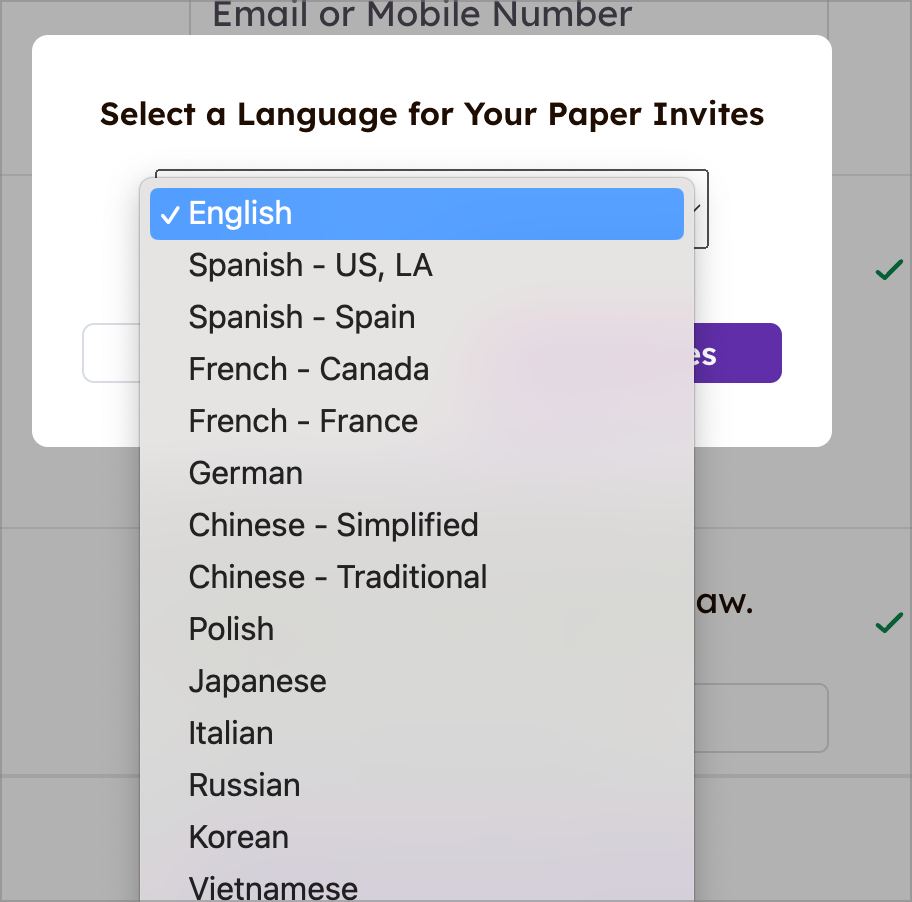Select French - Canada from the list
This screenshot has height=902, width=912.
308,369
